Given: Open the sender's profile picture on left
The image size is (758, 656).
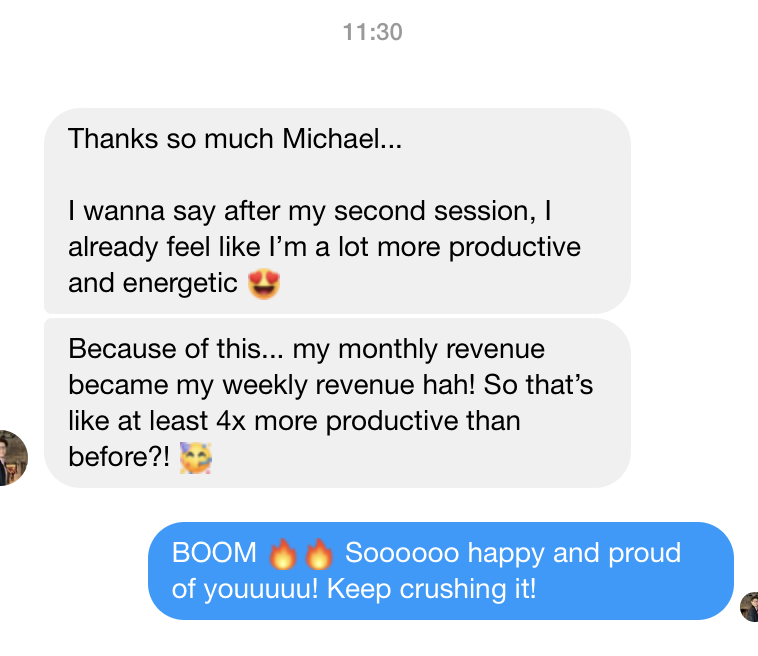Looking at the screenshot, I should [12, 457].
